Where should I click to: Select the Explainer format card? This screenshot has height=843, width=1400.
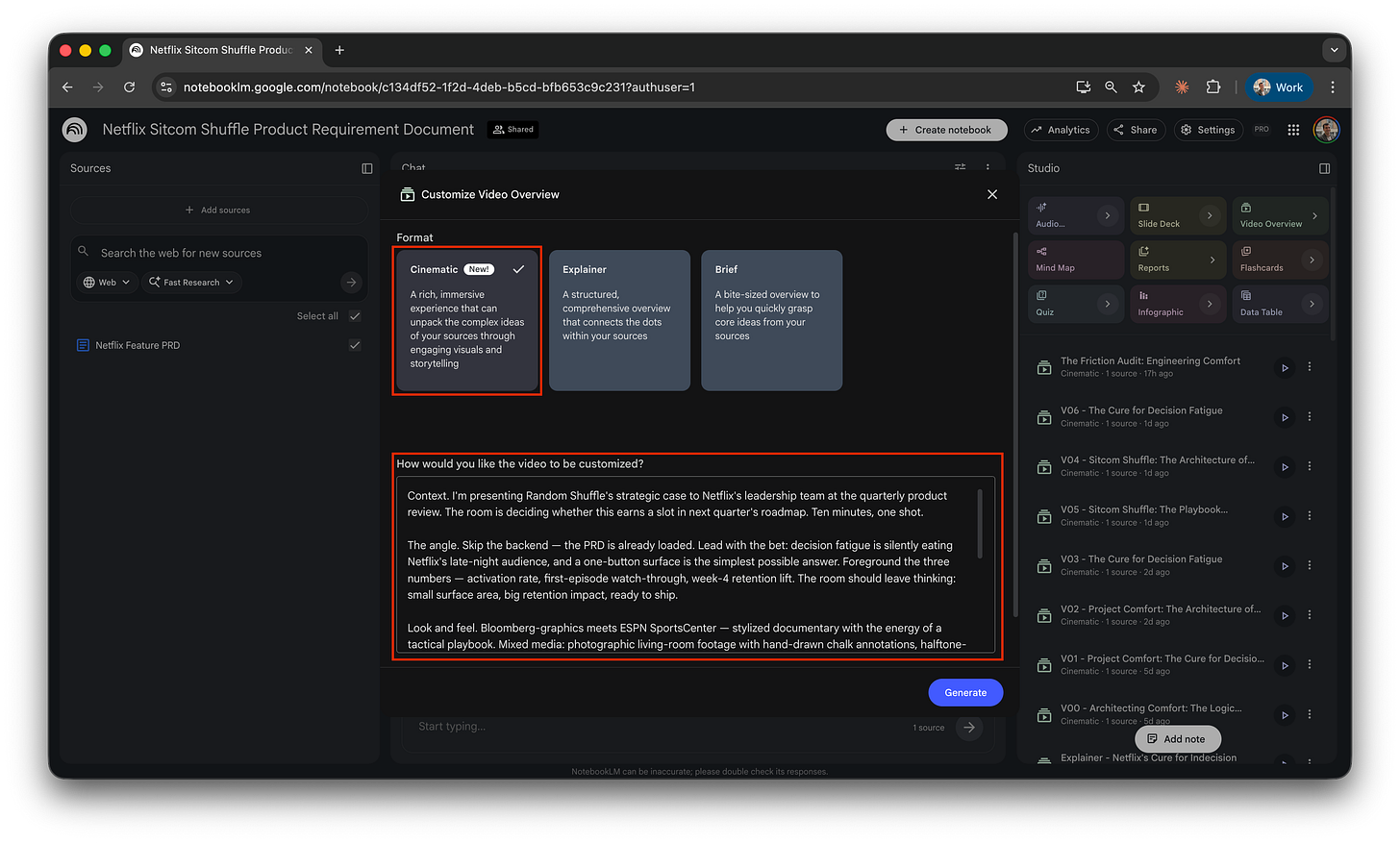619,321
